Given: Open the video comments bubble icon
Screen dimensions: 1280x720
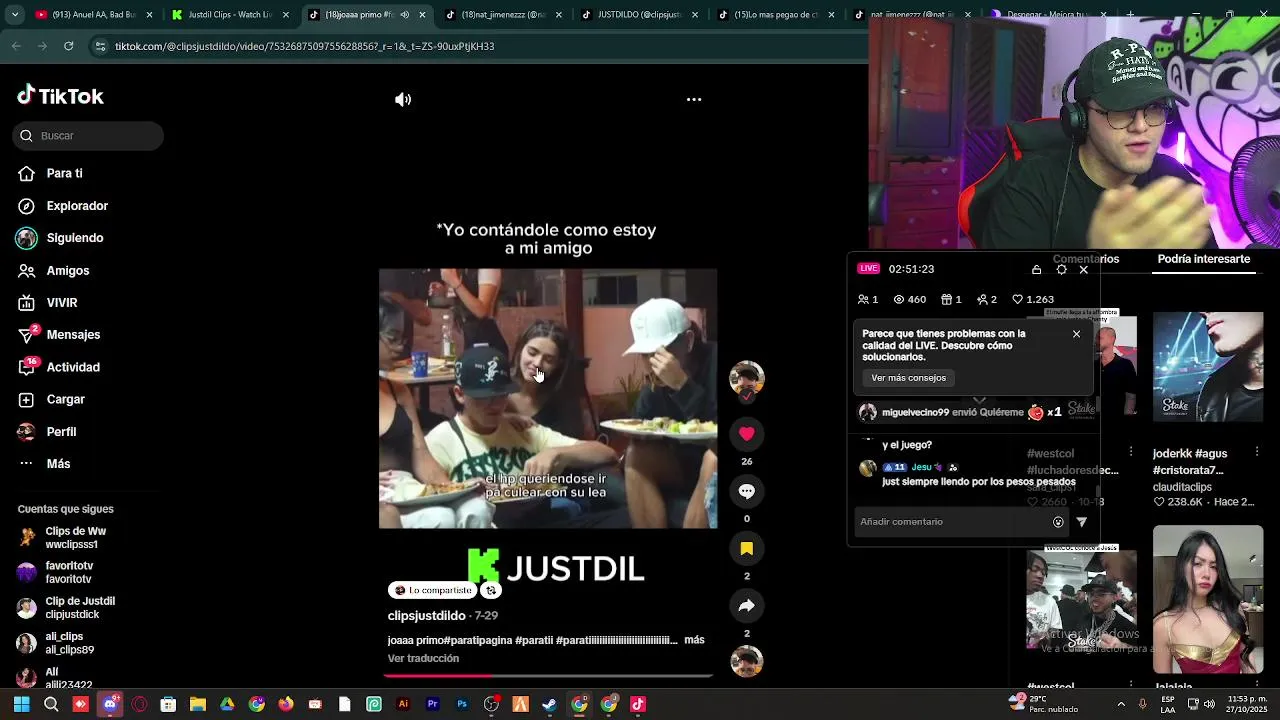Looking at the screenshot, I should [x=746, y=491].
